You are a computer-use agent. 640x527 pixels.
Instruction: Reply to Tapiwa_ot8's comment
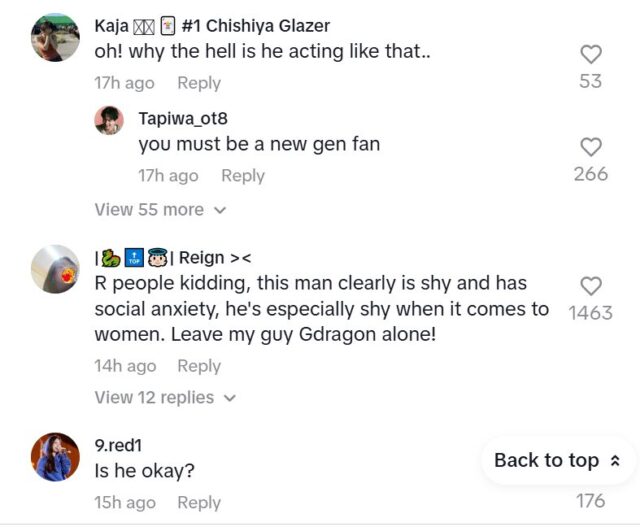click(243, 175)
